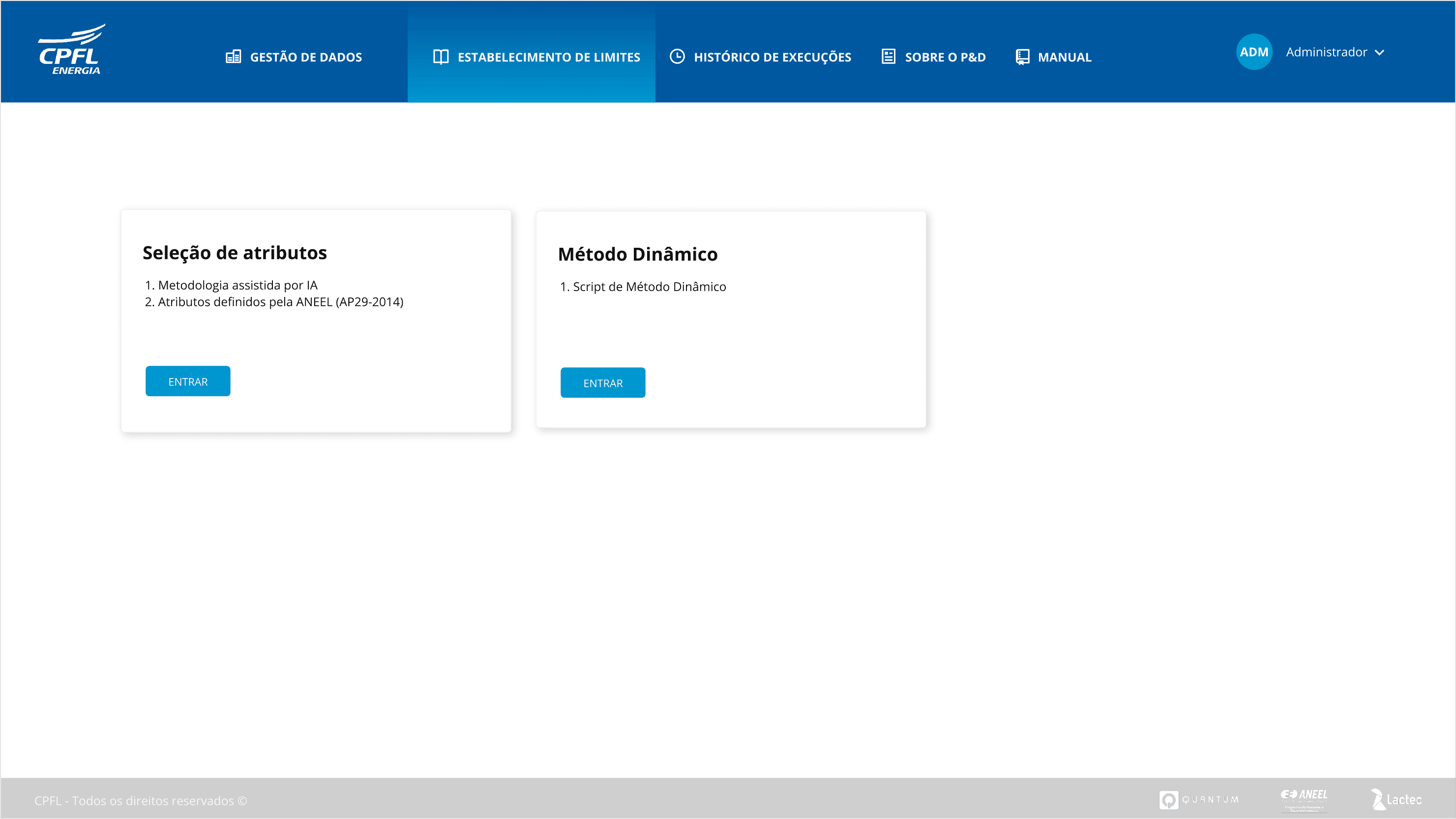The image size is (1456, 819).
Task: Click the Gestão de Dados spreadsheet icon
Action: click(234, 57)
